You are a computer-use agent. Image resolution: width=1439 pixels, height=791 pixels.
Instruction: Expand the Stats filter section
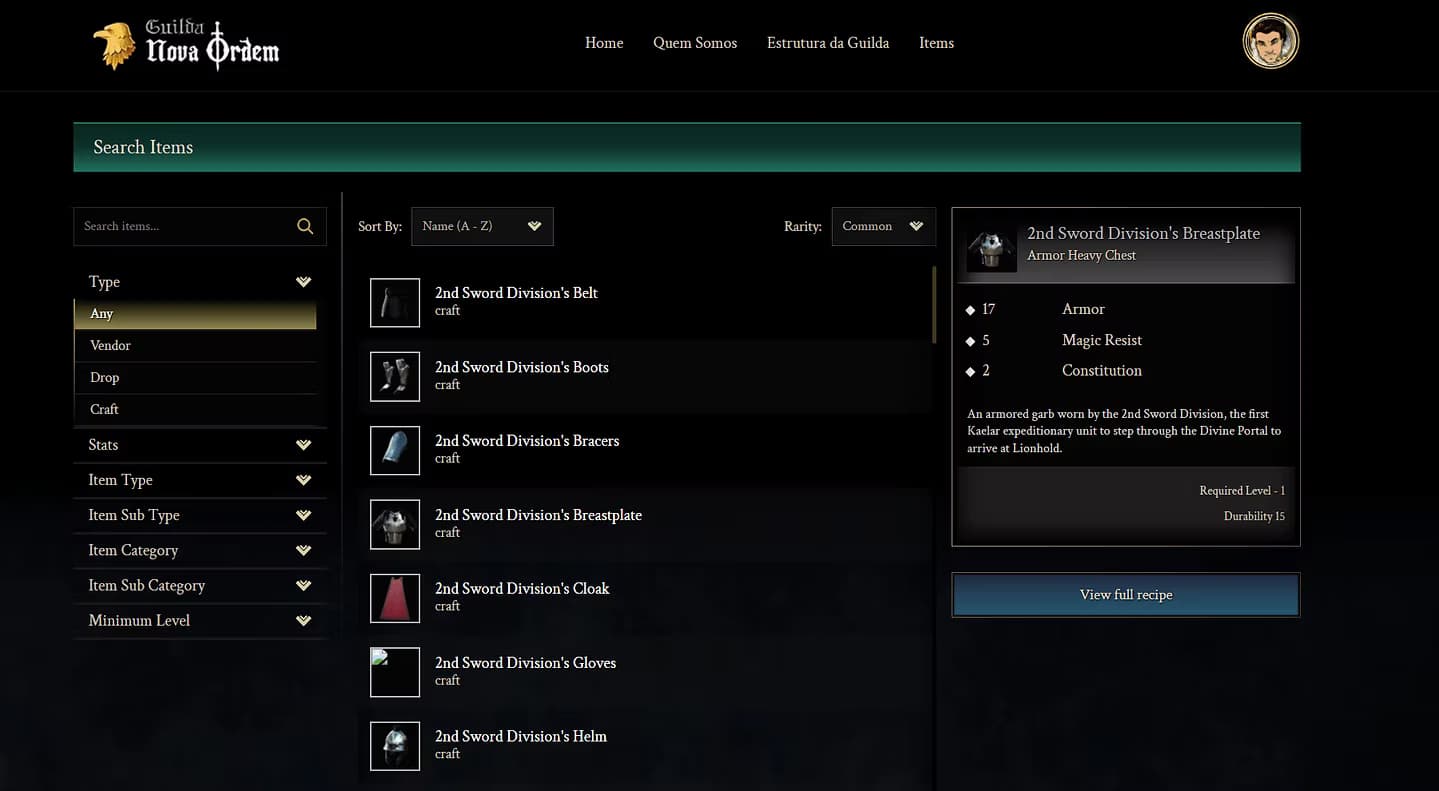click(x=199, y=445)
